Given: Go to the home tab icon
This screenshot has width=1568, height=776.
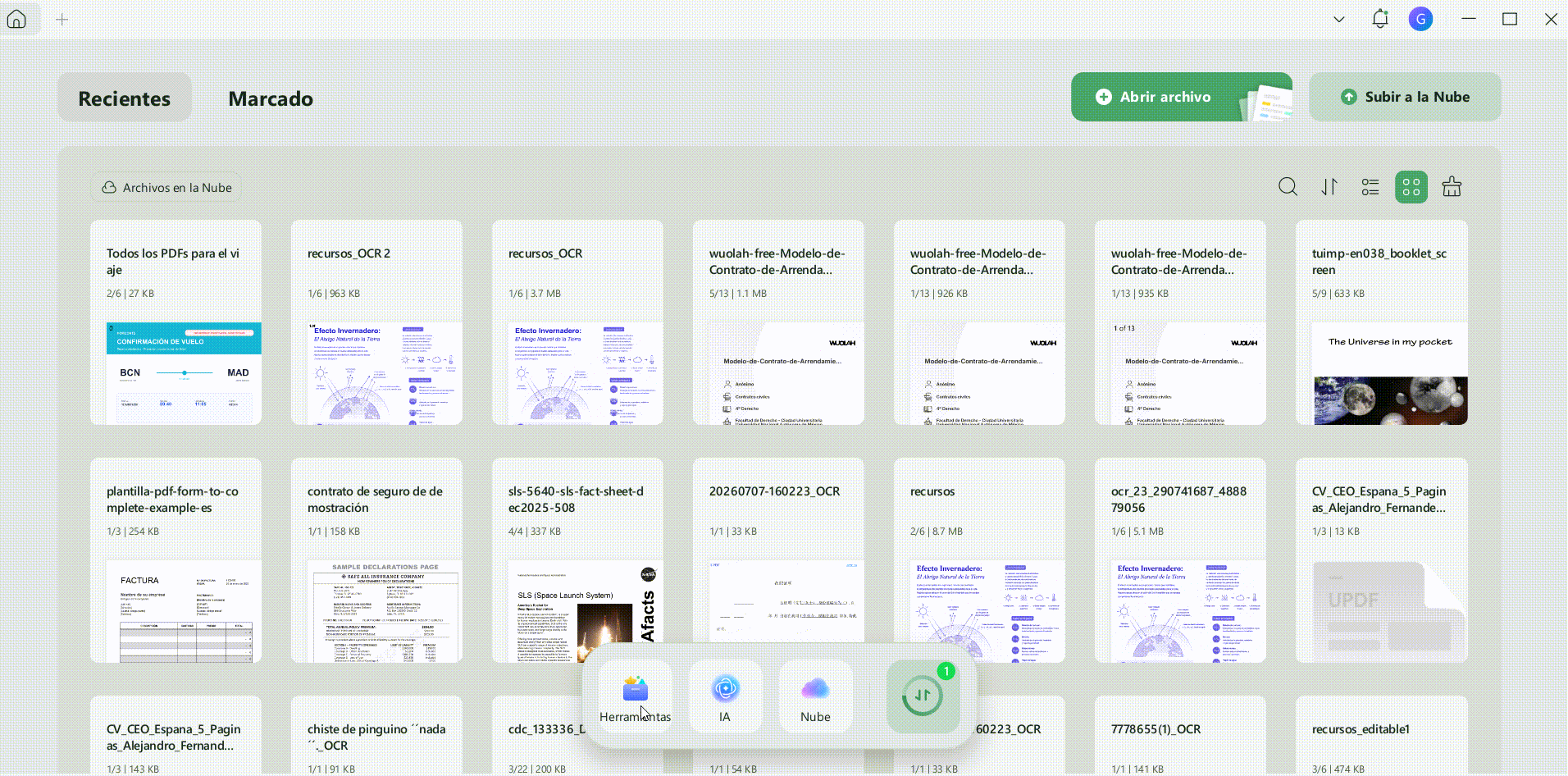Looking at the screenshot, I should (x=16, y=19).
